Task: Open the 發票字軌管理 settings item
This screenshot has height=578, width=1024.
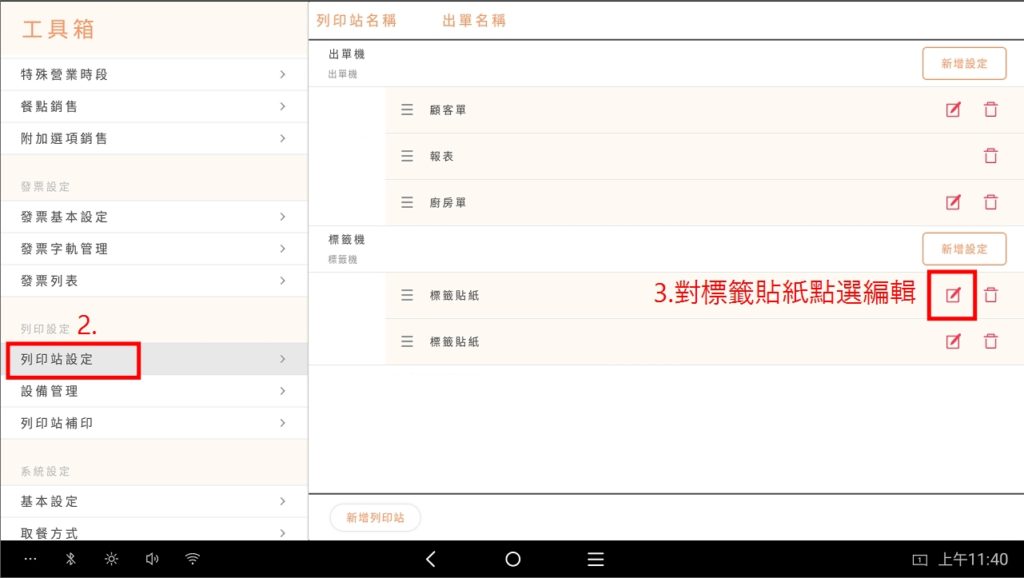Action: [x=153, y=249]
